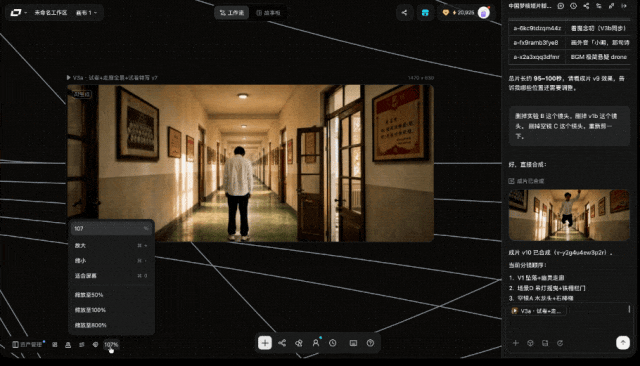
Task: Click the 成片已合成 status label
Action: coord(527,181)
